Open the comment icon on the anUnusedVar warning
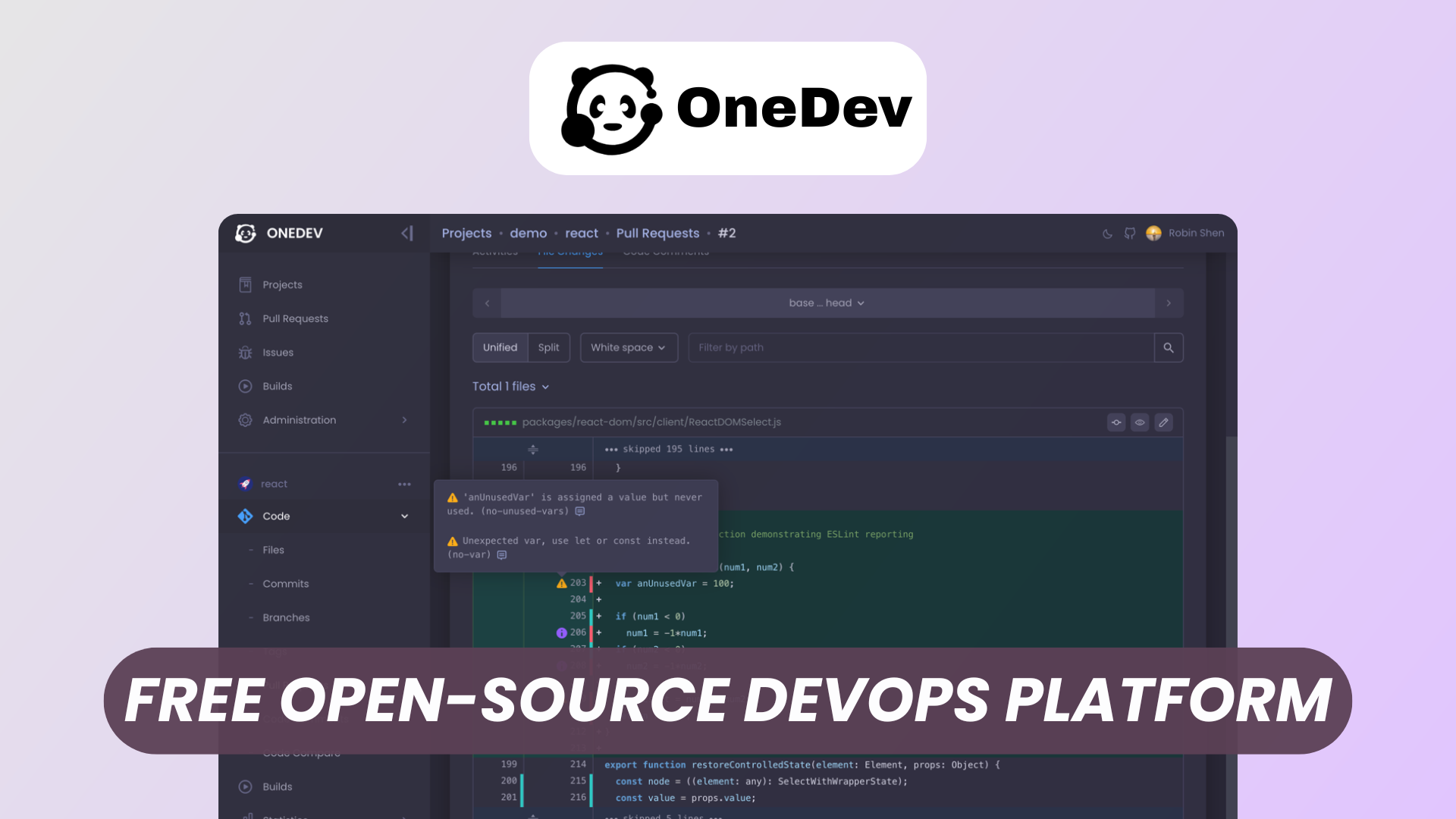The width and height of the screenshot is (1456, 819). coord(580,511)
